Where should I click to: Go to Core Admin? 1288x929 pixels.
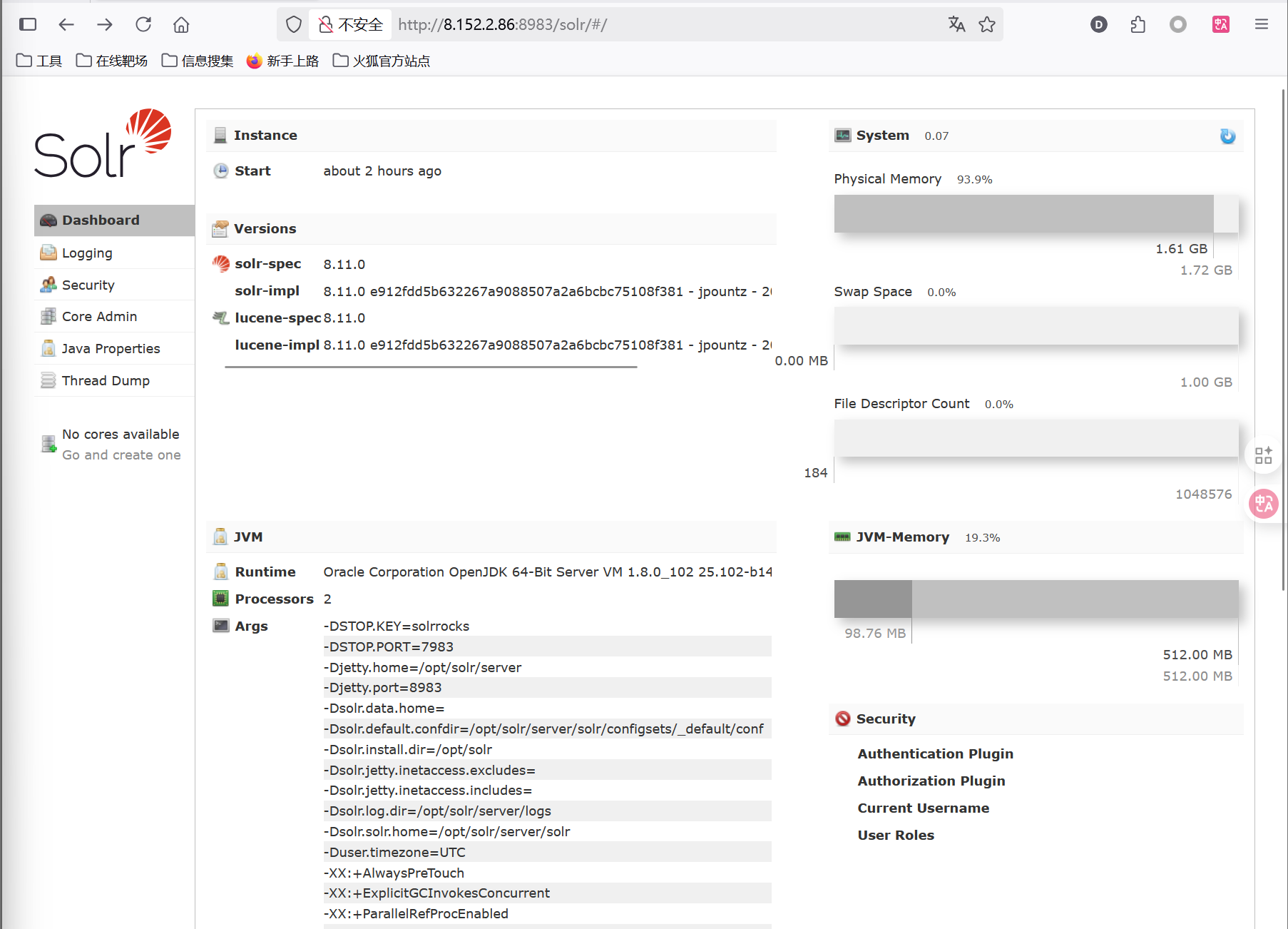coord(114,316)
